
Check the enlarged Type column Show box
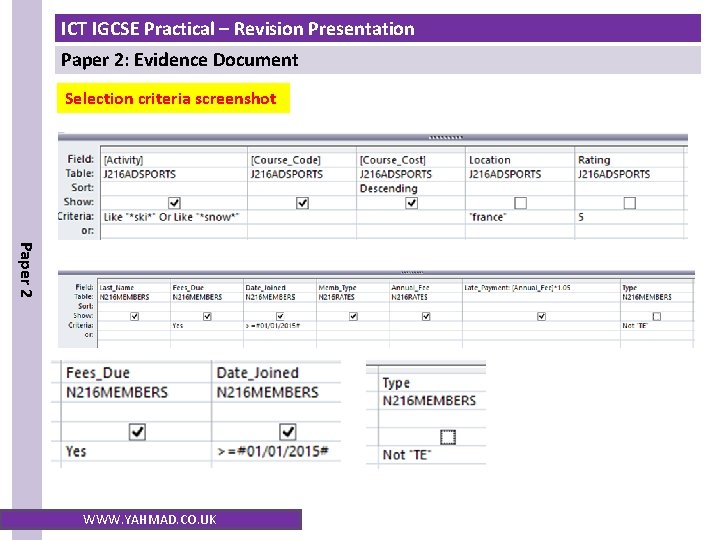tap(448, 437)
